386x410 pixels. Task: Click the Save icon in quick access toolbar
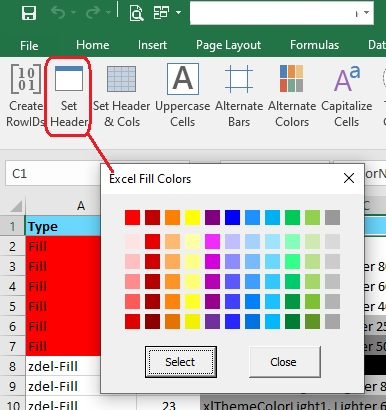[x=29, y=13]
